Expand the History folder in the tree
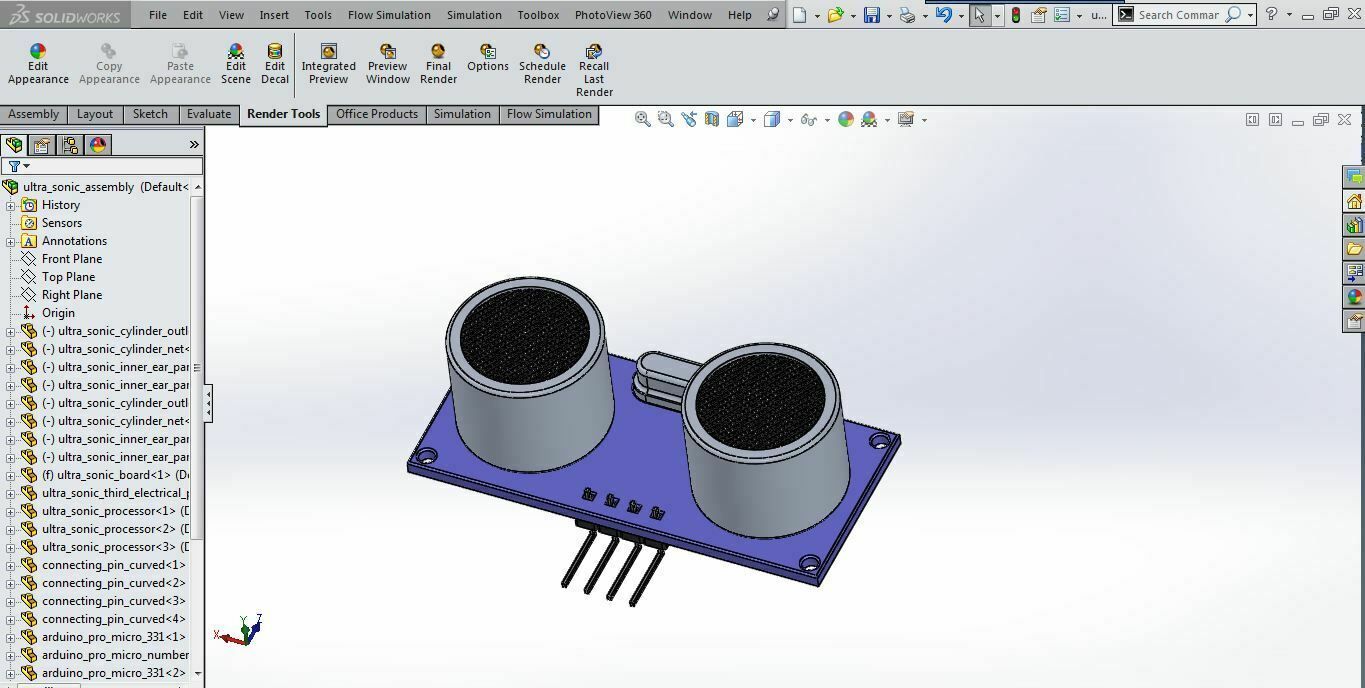 click(10, 204)
